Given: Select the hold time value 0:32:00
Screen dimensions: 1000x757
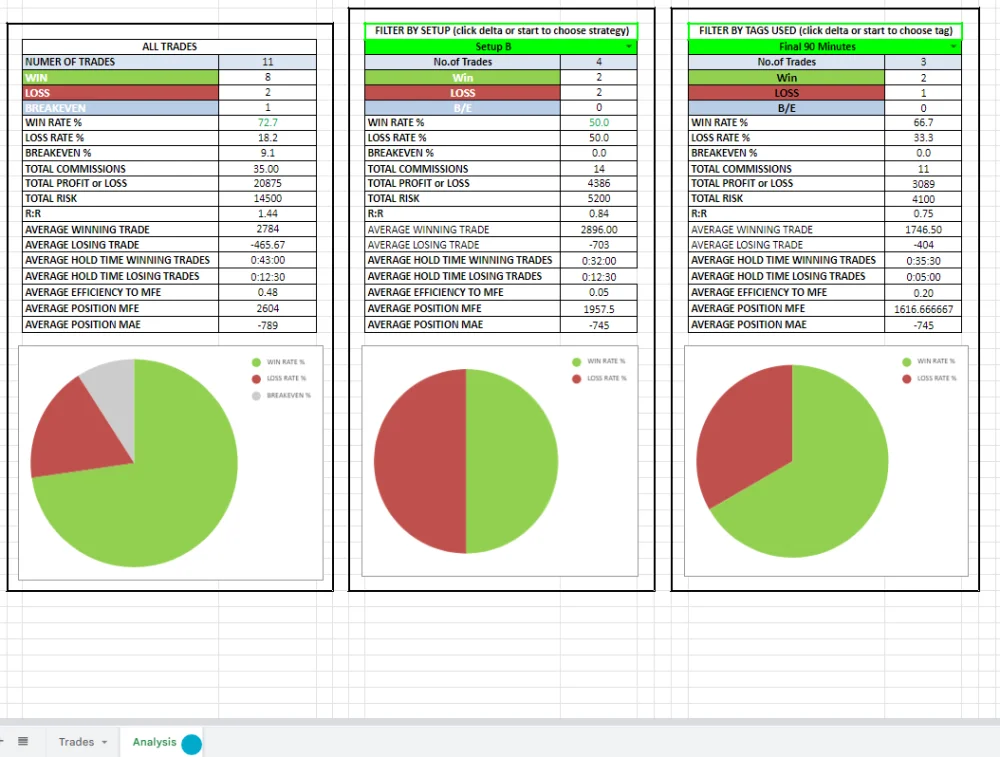Looking at the screenshot, I should coord(599,260).
